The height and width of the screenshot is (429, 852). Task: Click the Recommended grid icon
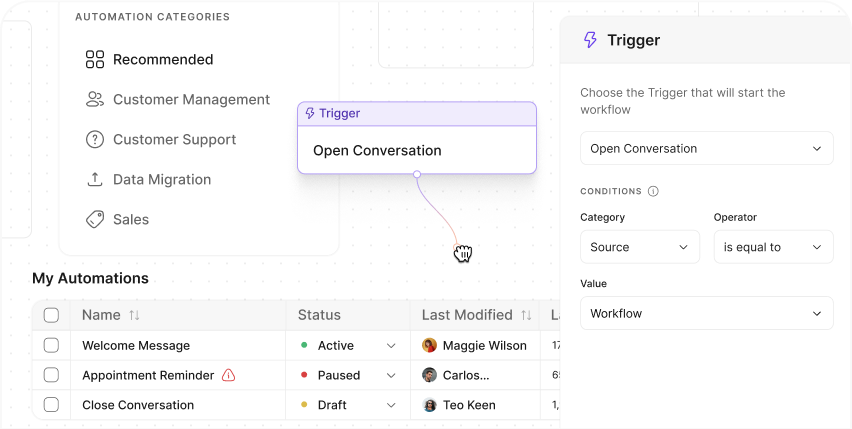[95, 59]
